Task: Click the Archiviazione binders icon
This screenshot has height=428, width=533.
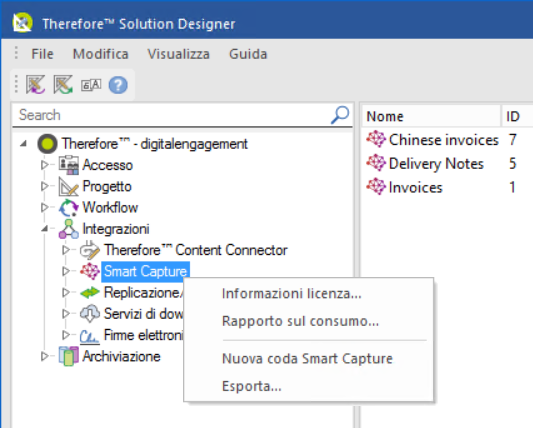Action: (x=69, y=356)
